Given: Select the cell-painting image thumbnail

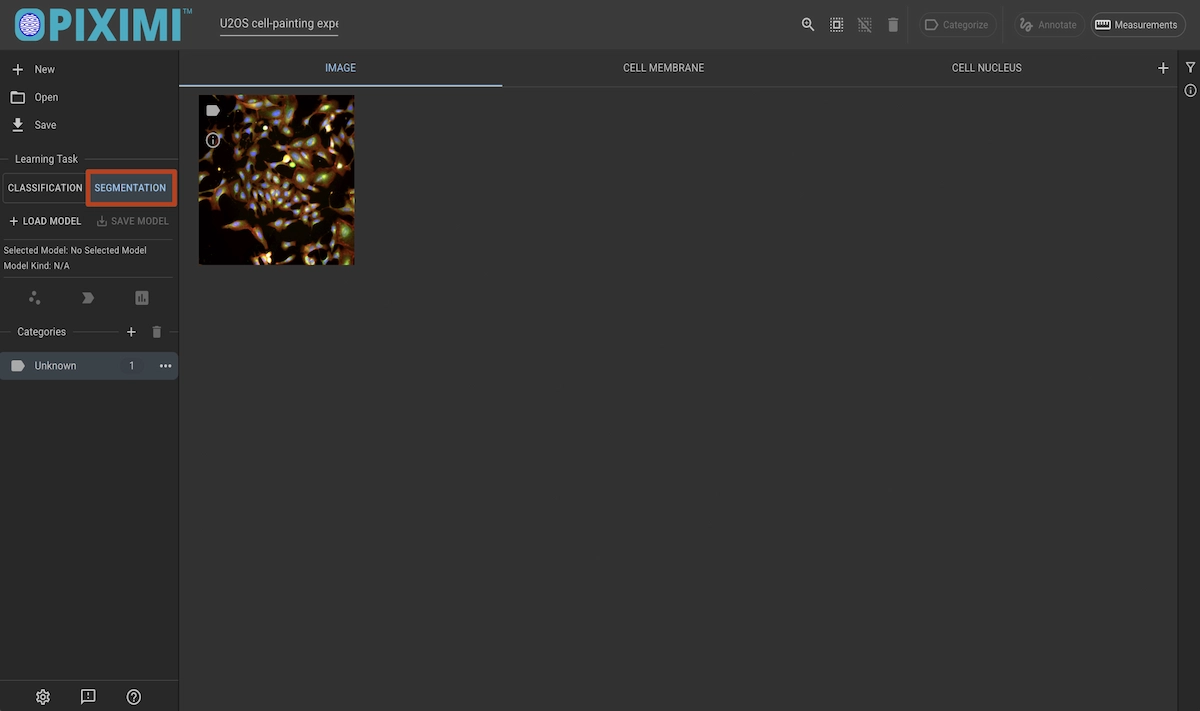Looking at the screenshot, I should pyautogui.click(x=277, y=180).
